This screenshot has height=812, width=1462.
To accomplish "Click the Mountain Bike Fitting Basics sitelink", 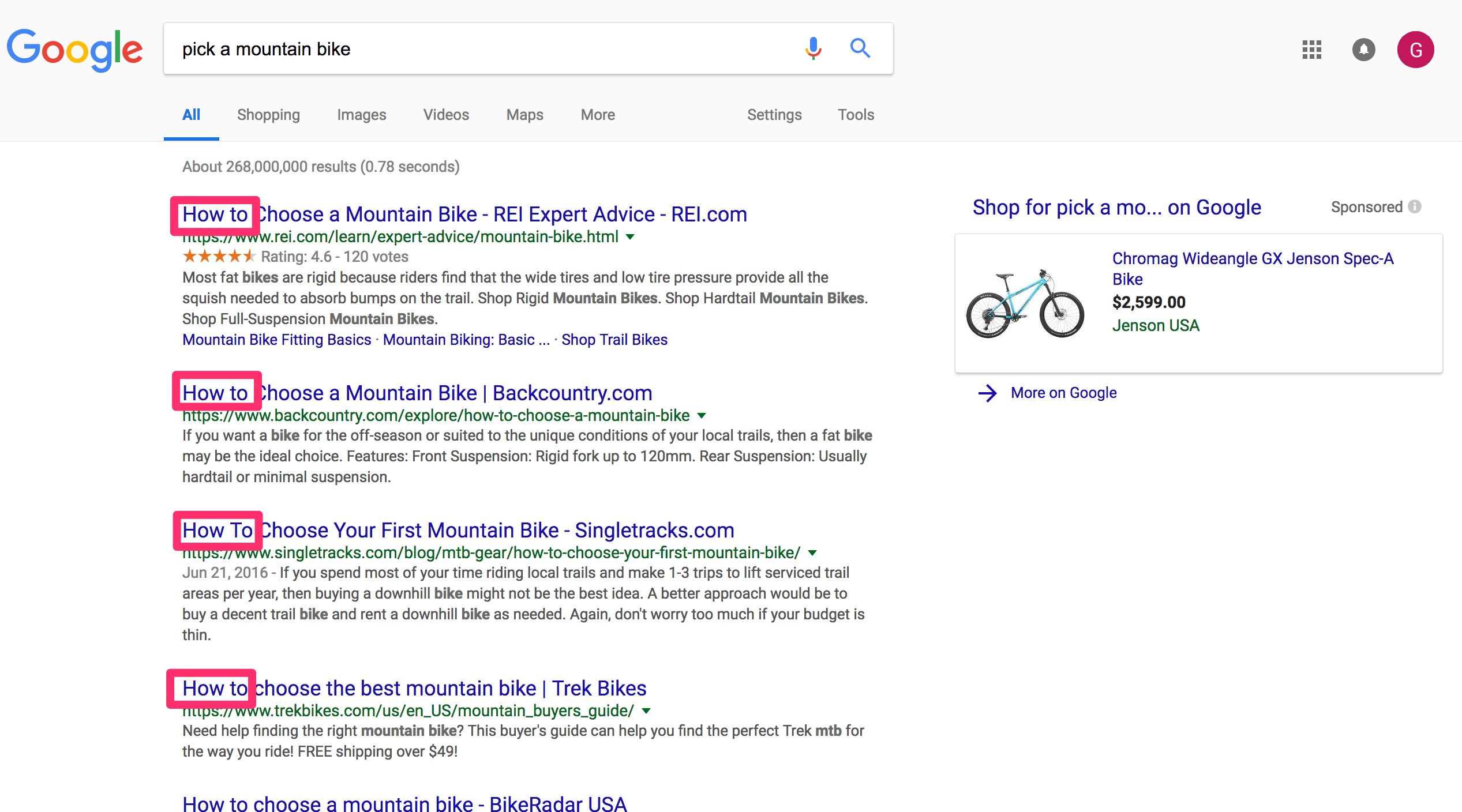I will coord(276,340).
